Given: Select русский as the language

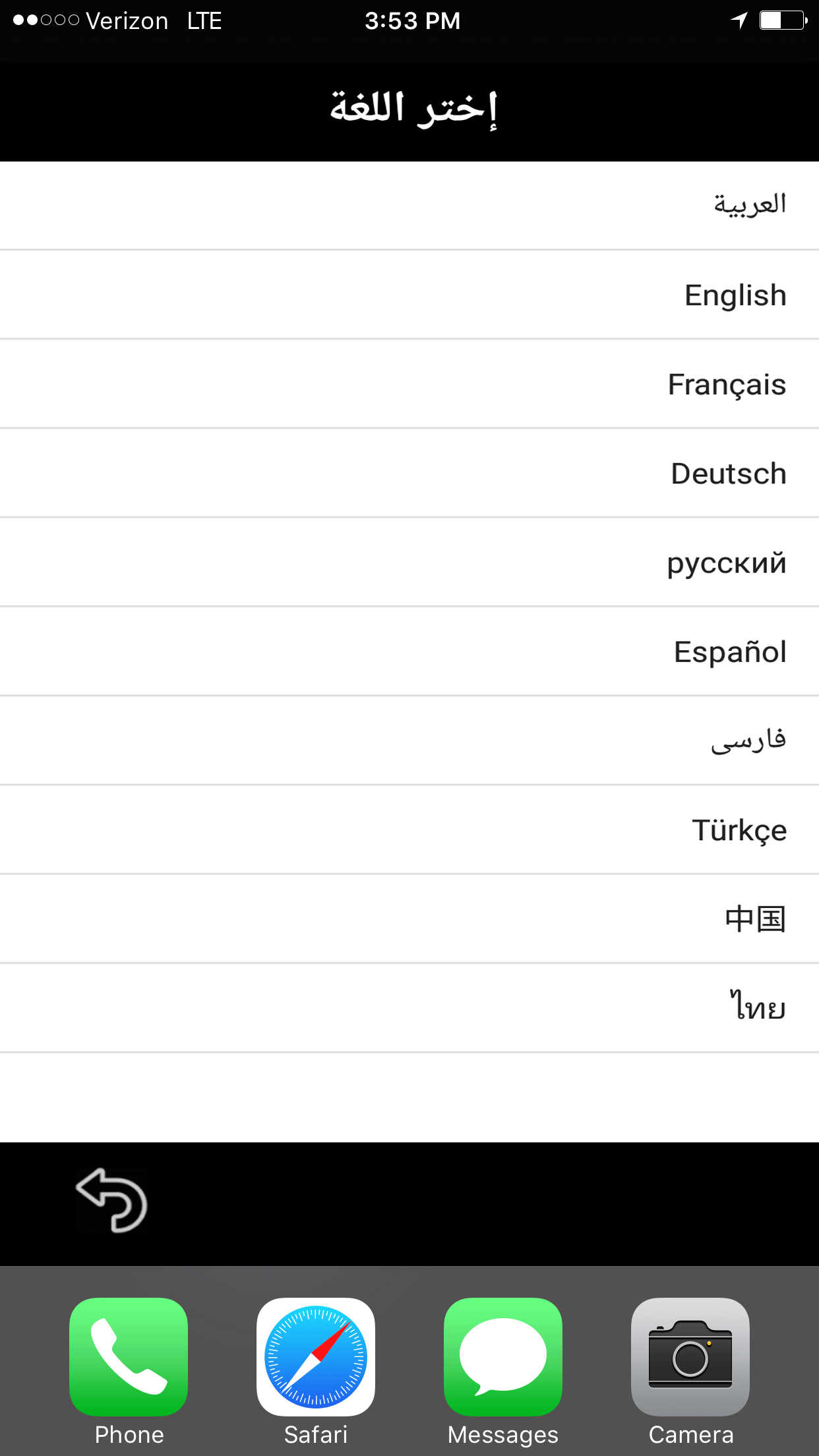Looking at the screenshot, I should point(725,562).
